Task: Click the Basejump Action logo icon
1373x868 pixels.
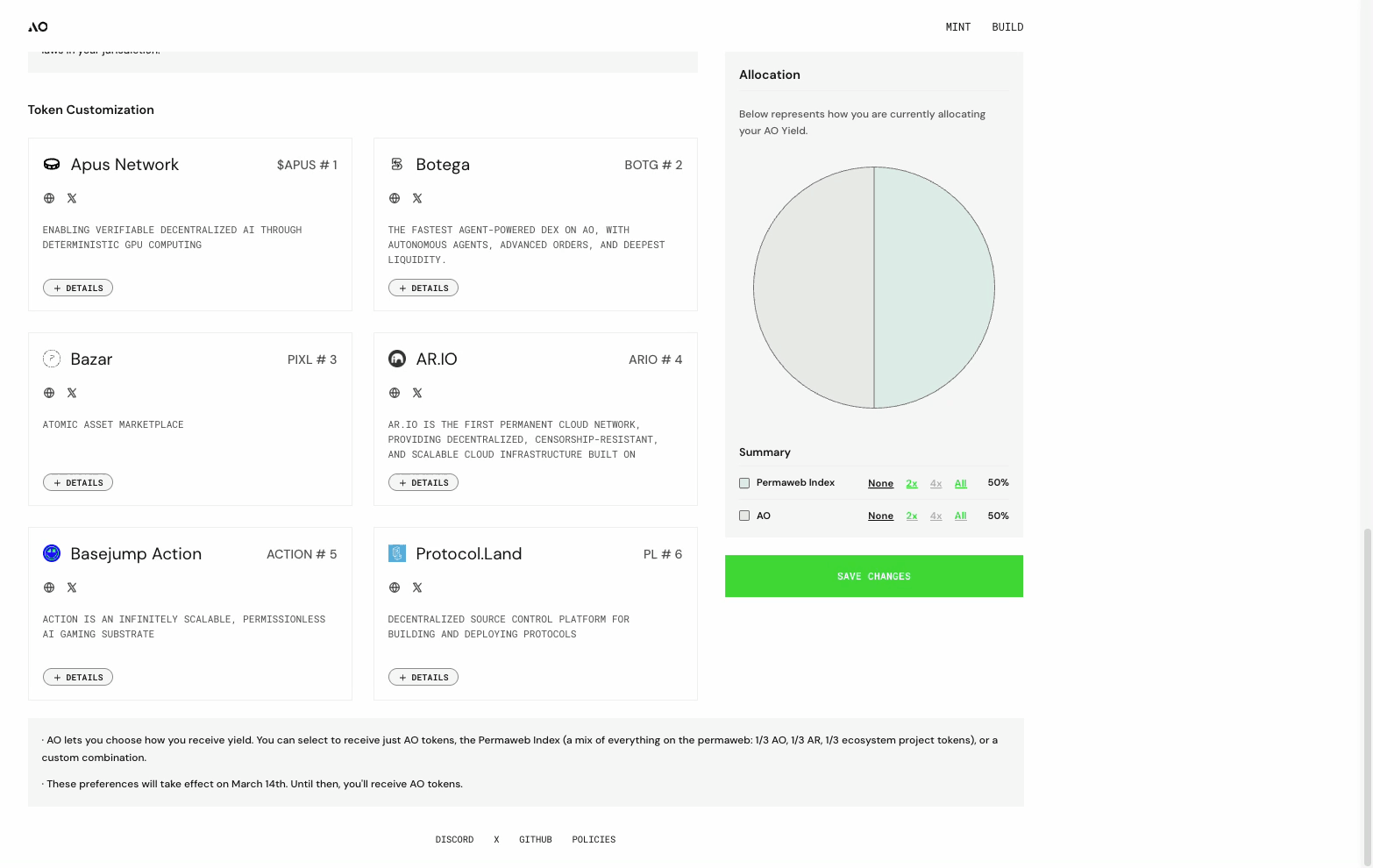Action: (52, 553)
